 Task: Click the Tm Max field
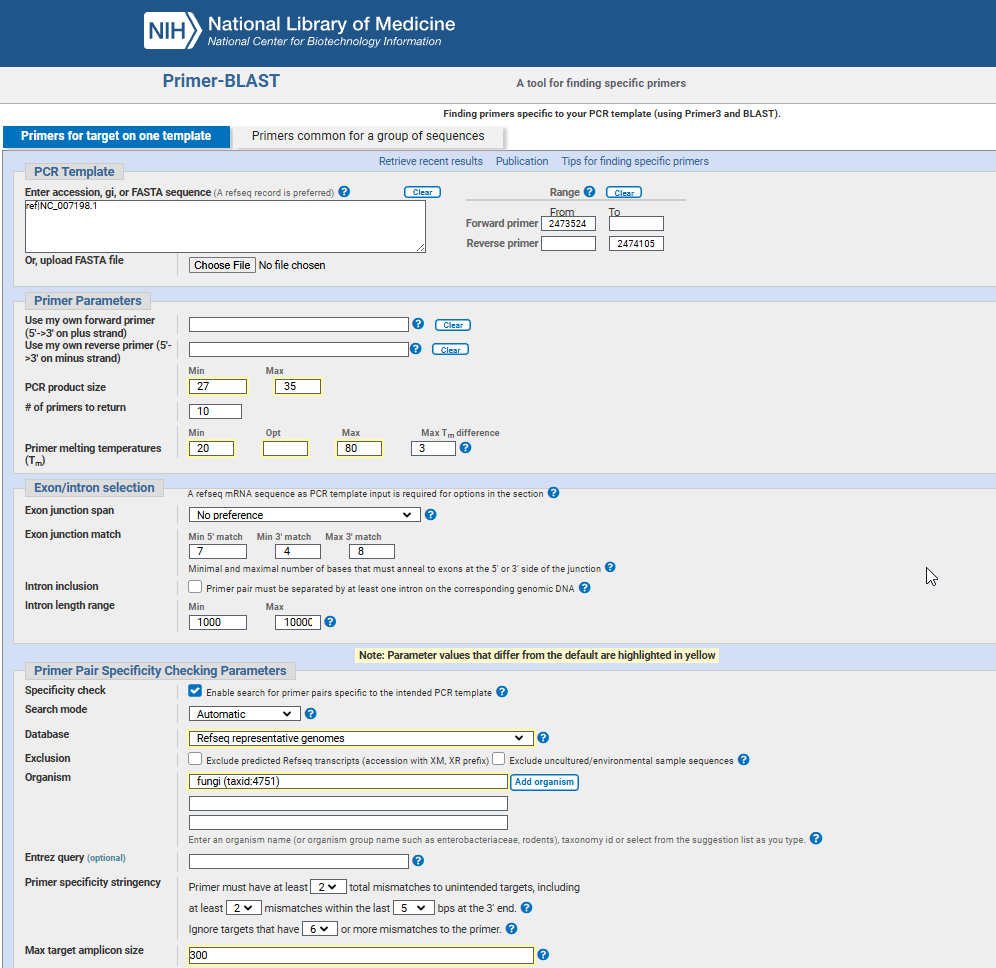(359, 448)
